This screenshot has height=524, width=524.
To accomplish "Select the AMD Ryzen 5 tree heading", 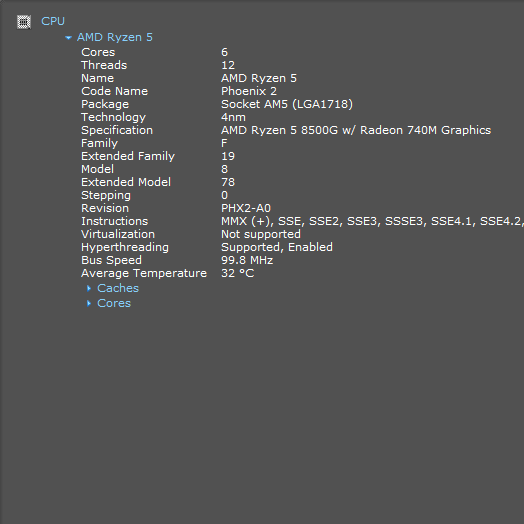I will click(115, 37).
